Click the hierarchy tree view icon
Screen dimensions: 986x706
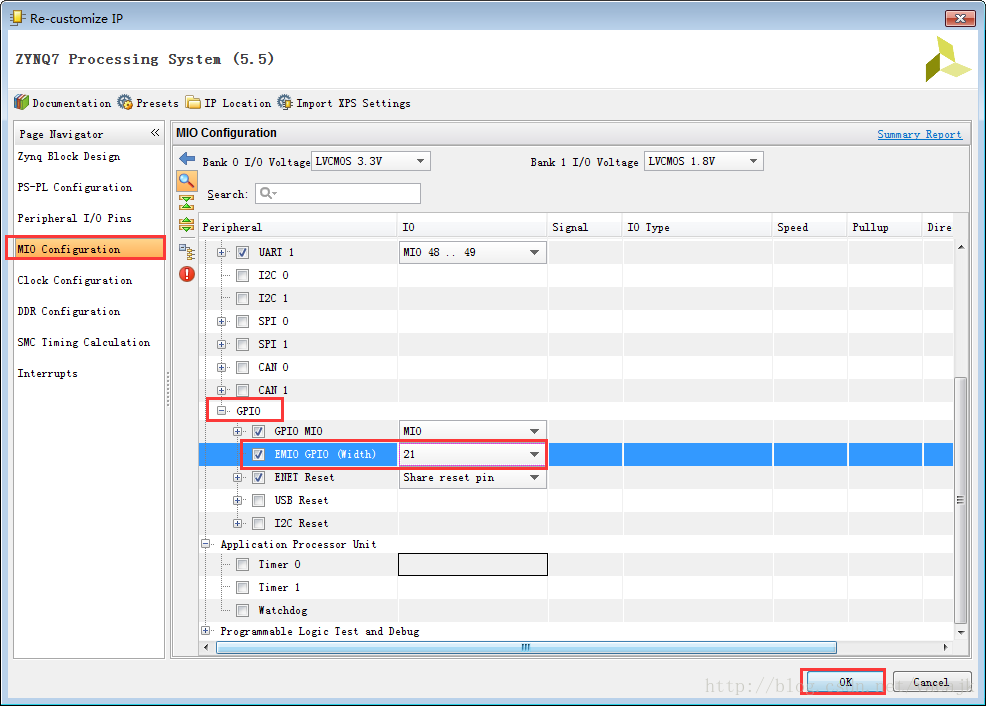point(187,251)
